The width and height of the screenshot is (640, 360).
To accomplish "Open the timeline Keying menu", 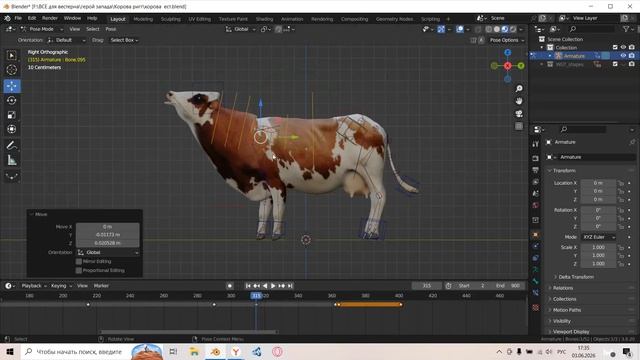I will (x=60, y=286).
